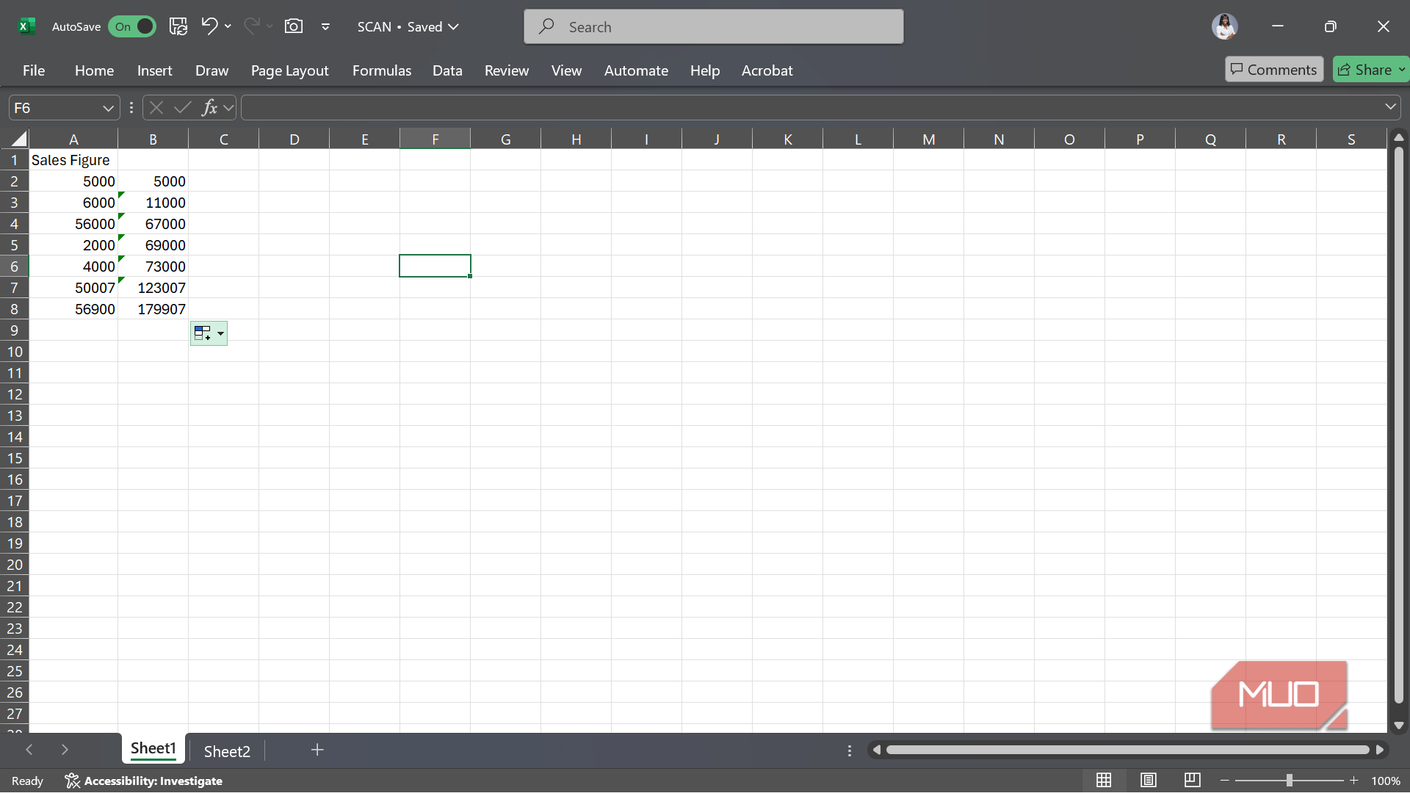
Task: Click the Comments button
Action: click(x=1274, y=69)
